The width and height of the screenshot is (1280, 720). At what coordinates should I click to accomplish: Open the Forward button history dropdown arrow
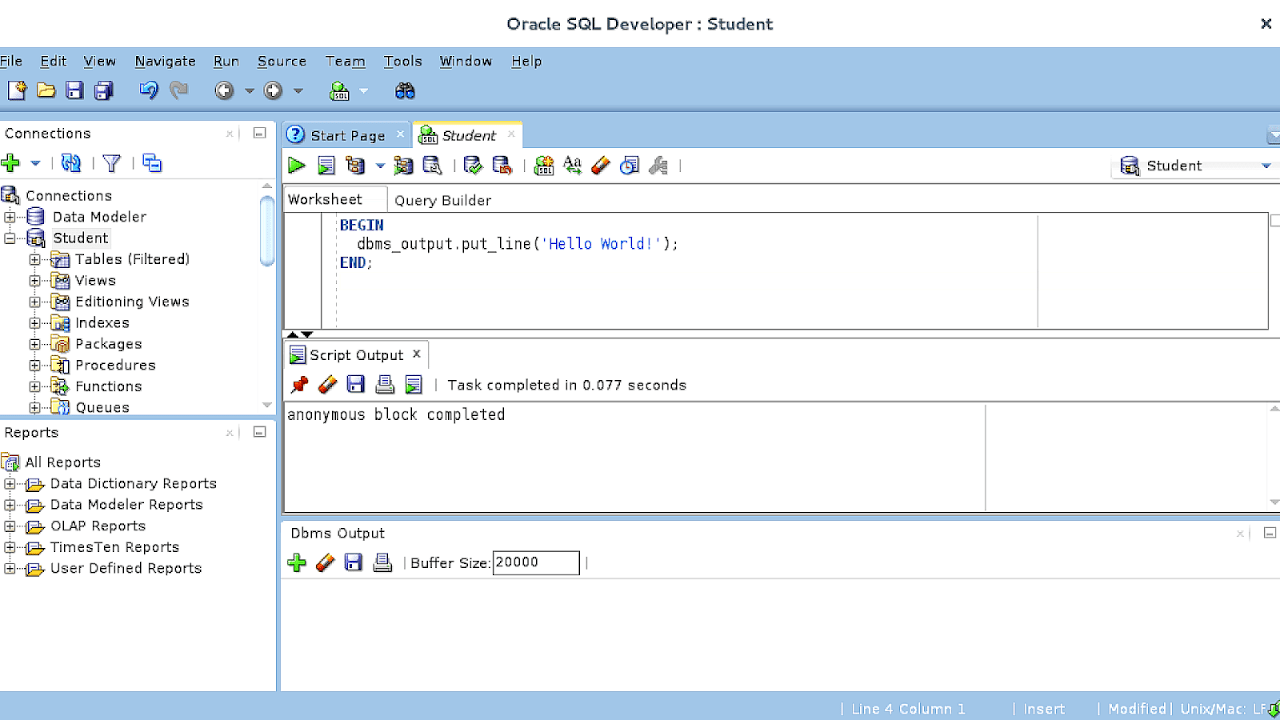298,91
